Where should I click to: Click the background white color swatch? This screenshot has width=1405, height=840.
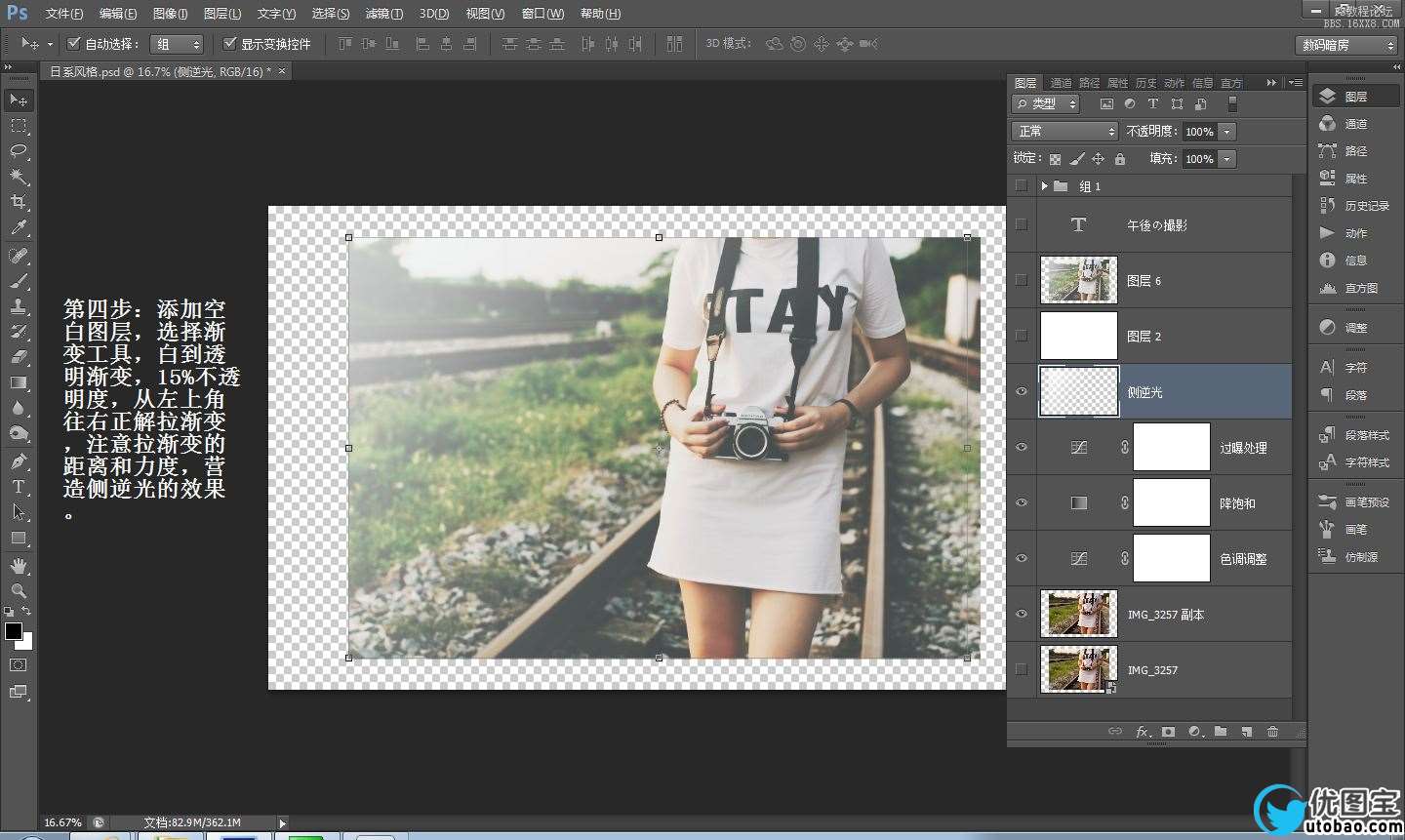(26, 644)
